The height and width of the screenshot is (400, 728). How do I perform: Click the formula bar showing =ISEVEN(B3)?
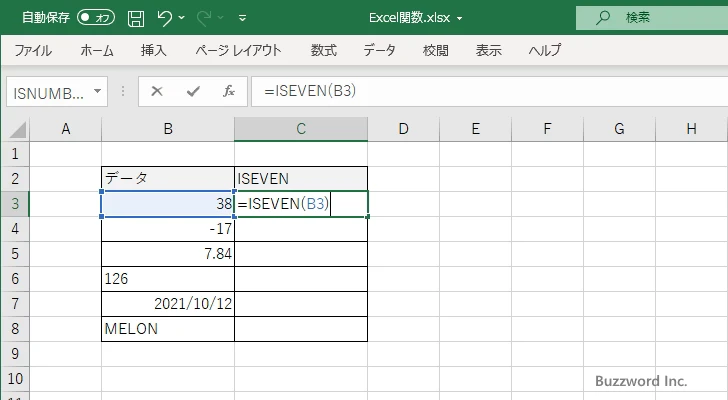pos(490,91)
